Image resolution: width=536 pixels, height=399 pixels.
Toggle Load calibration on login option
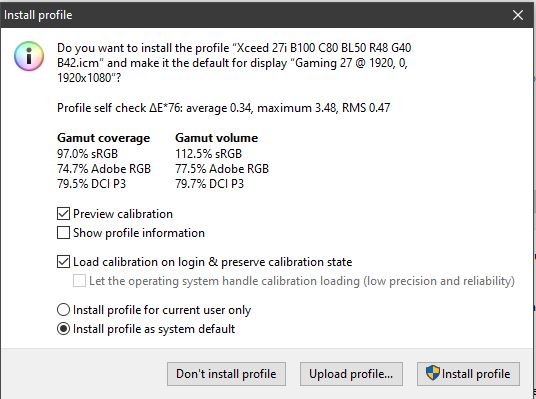[63, 262]
